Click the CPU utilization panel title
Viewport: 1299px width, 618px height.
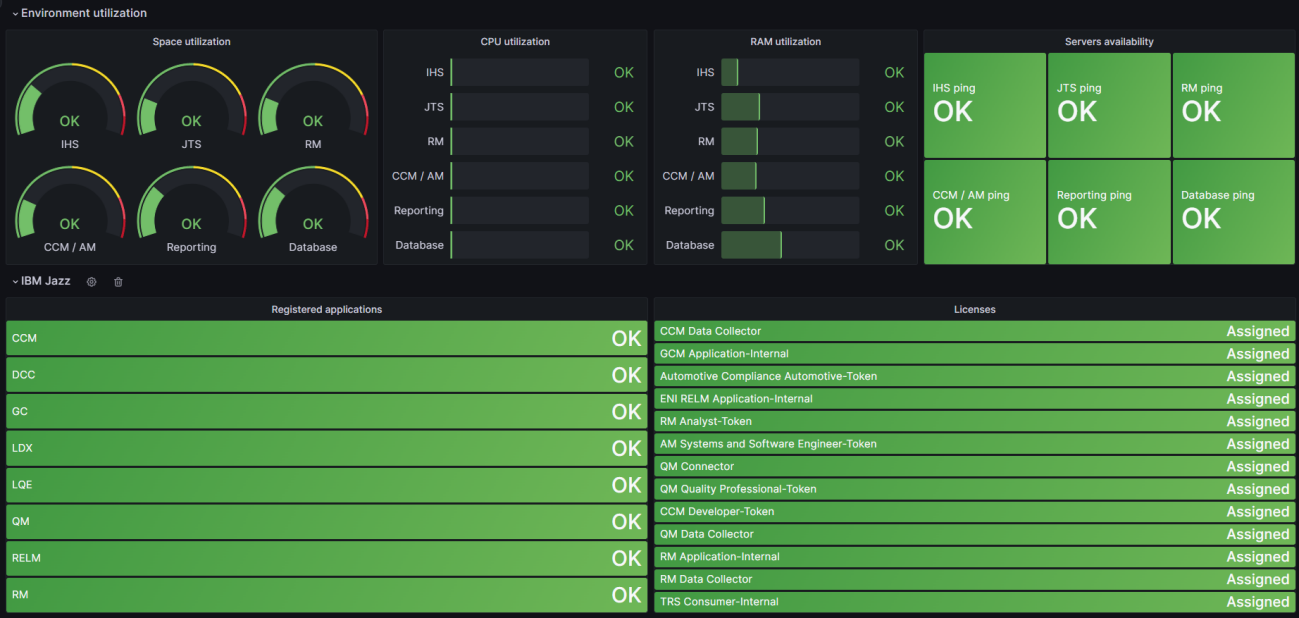coord(515,41)
